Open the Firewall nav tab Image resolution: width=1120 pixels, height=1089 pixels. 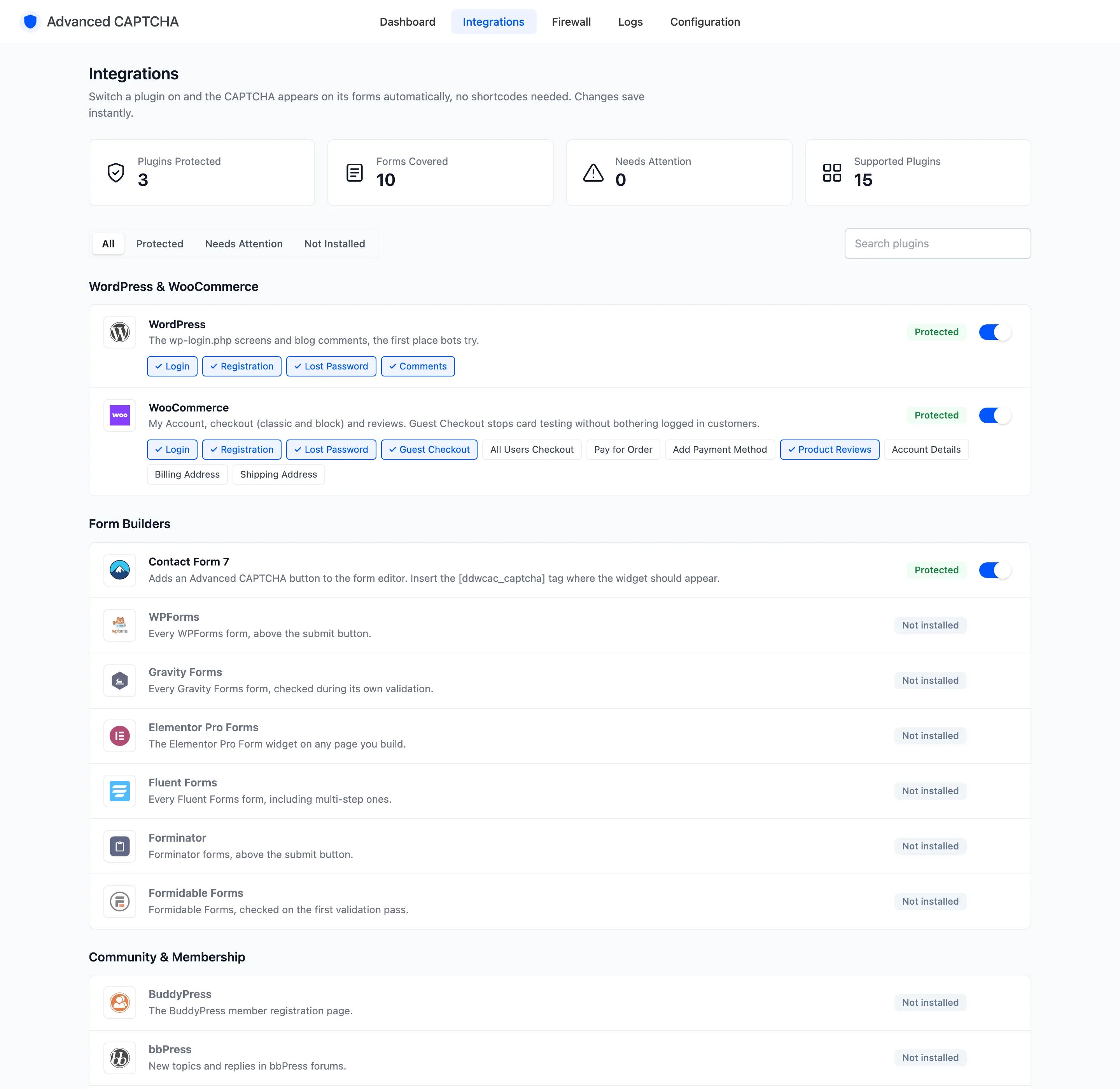571,22
